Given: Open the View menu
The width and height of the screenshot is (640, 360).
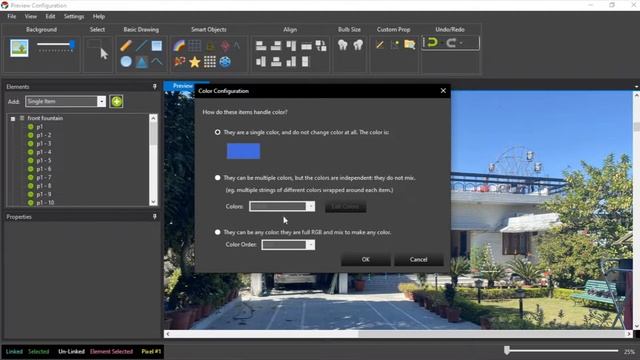Looking at the screenshot, I should 31,16.
